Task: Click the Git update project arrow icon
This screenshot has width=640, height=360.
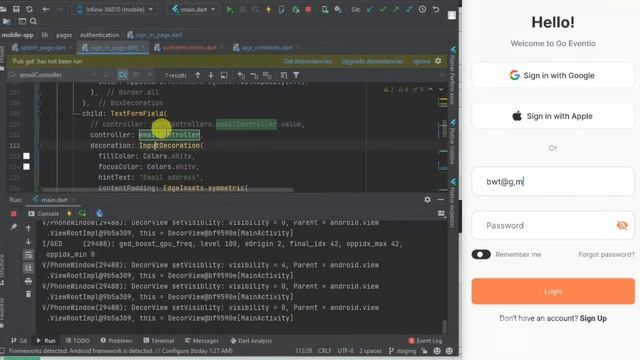Action: 370,9
